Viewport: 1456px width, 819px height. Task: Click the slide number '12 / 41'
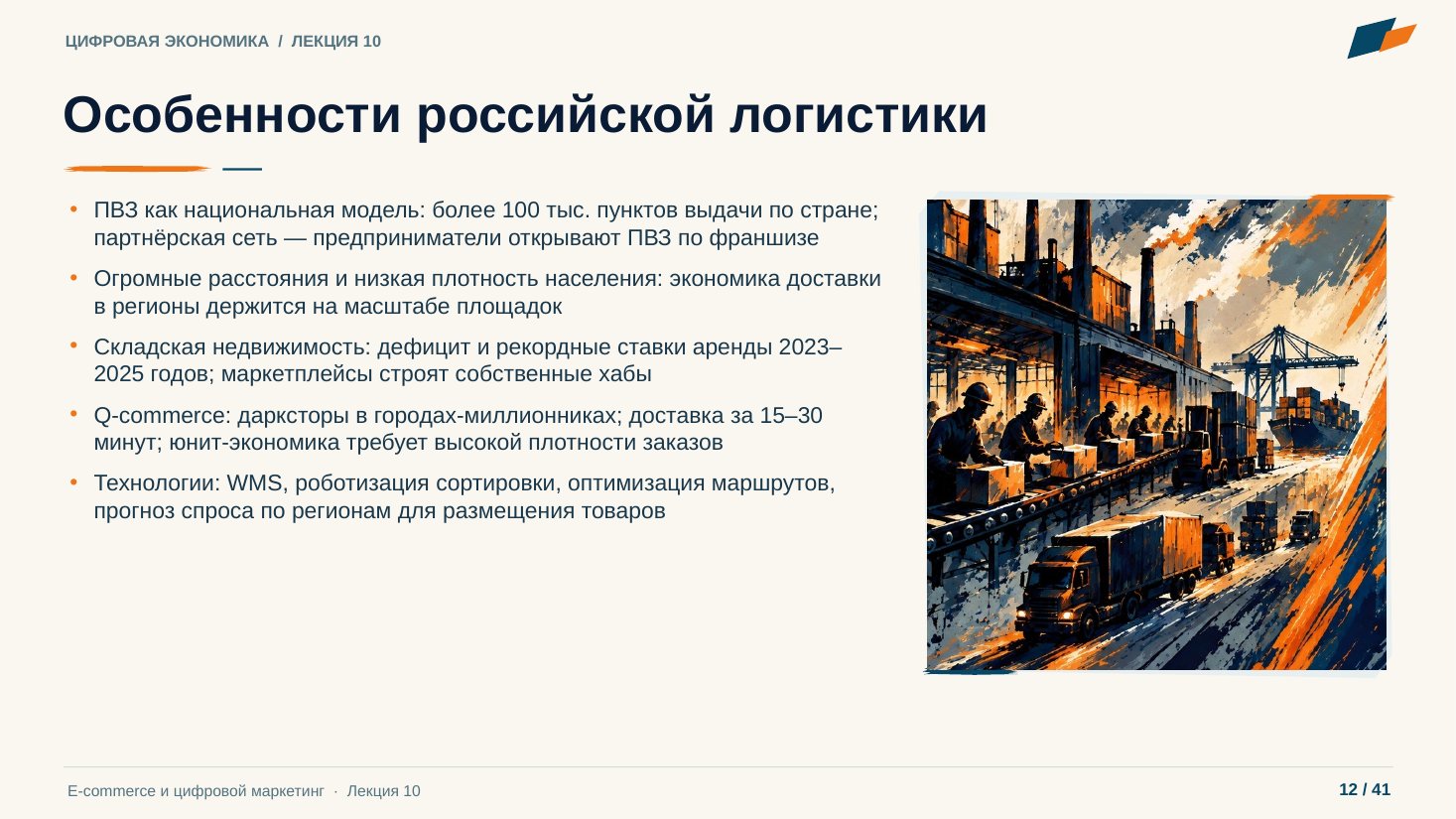[x=1365, y=790]
